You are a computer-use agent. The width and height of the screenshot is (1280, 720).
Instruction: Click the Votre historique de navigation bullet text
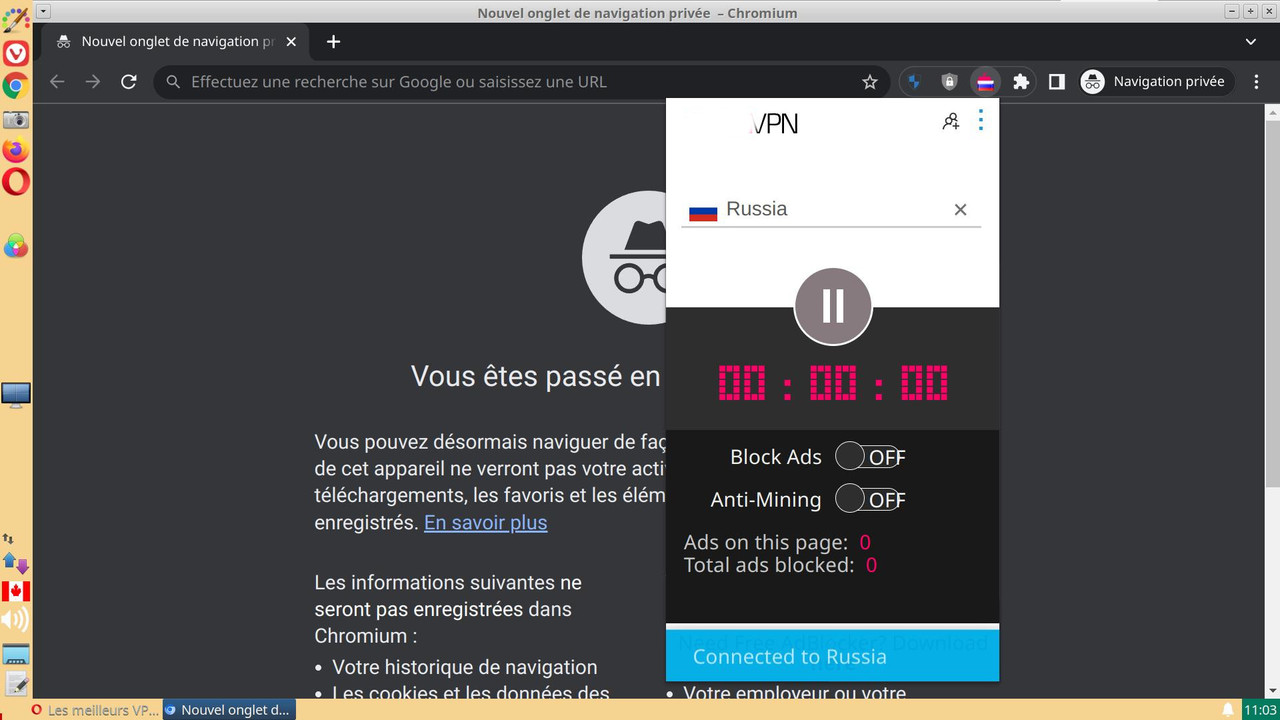coord(465,667)
